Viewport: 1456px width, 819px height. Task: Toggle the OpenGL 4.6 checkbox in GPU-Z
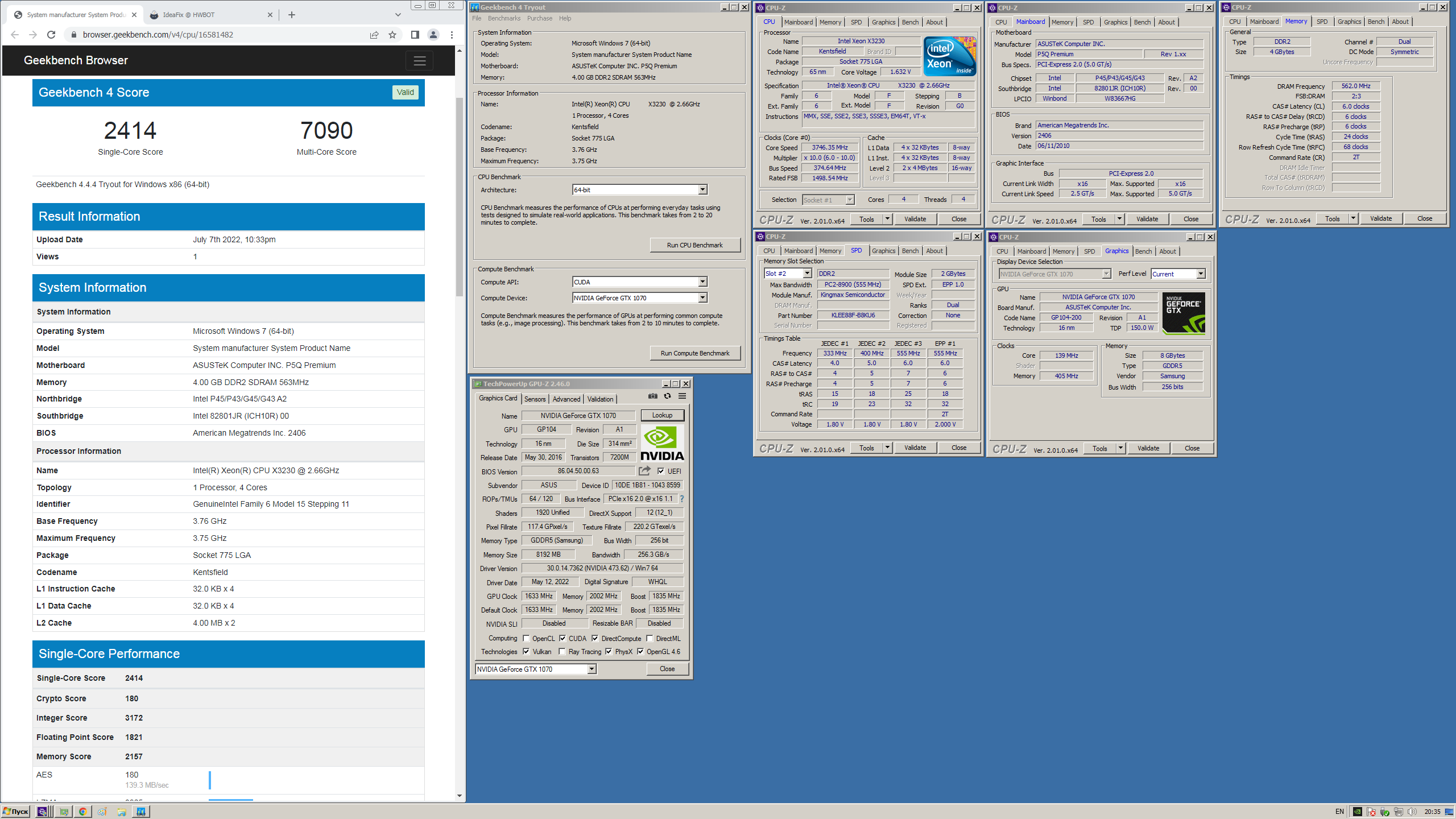coord(640,651)
